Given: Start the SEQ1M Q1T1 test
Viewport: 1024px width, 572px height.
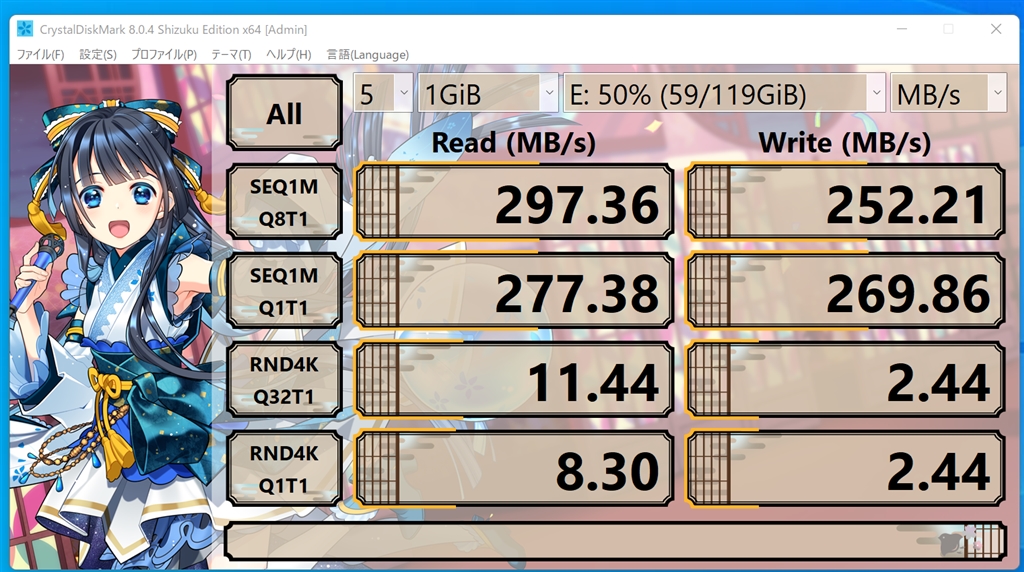Looking at the screenshot, I should pyautogui.click(x=284, y=291).
